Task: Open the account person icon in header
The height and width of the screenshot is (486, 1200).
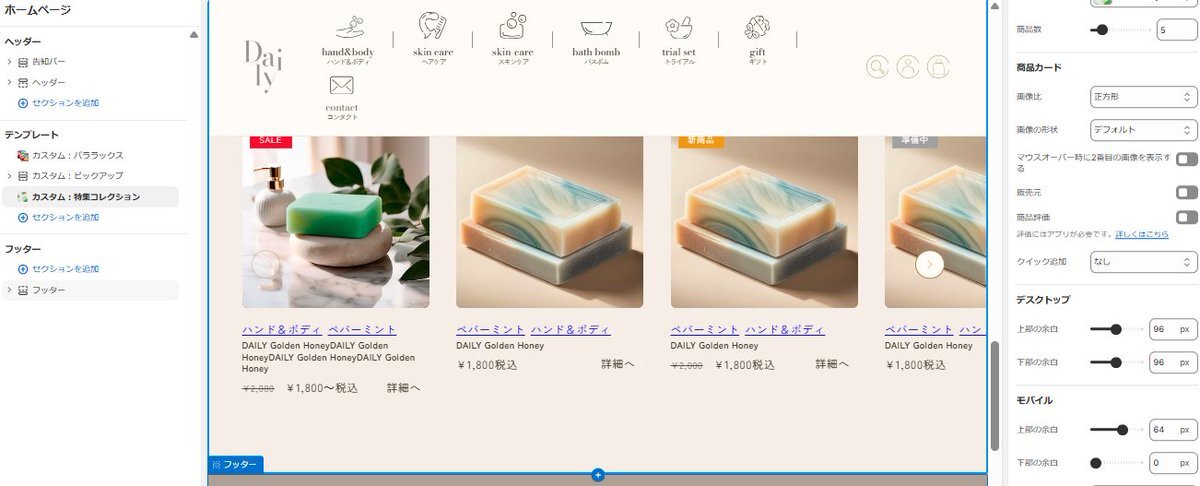Action: [908, 67]
